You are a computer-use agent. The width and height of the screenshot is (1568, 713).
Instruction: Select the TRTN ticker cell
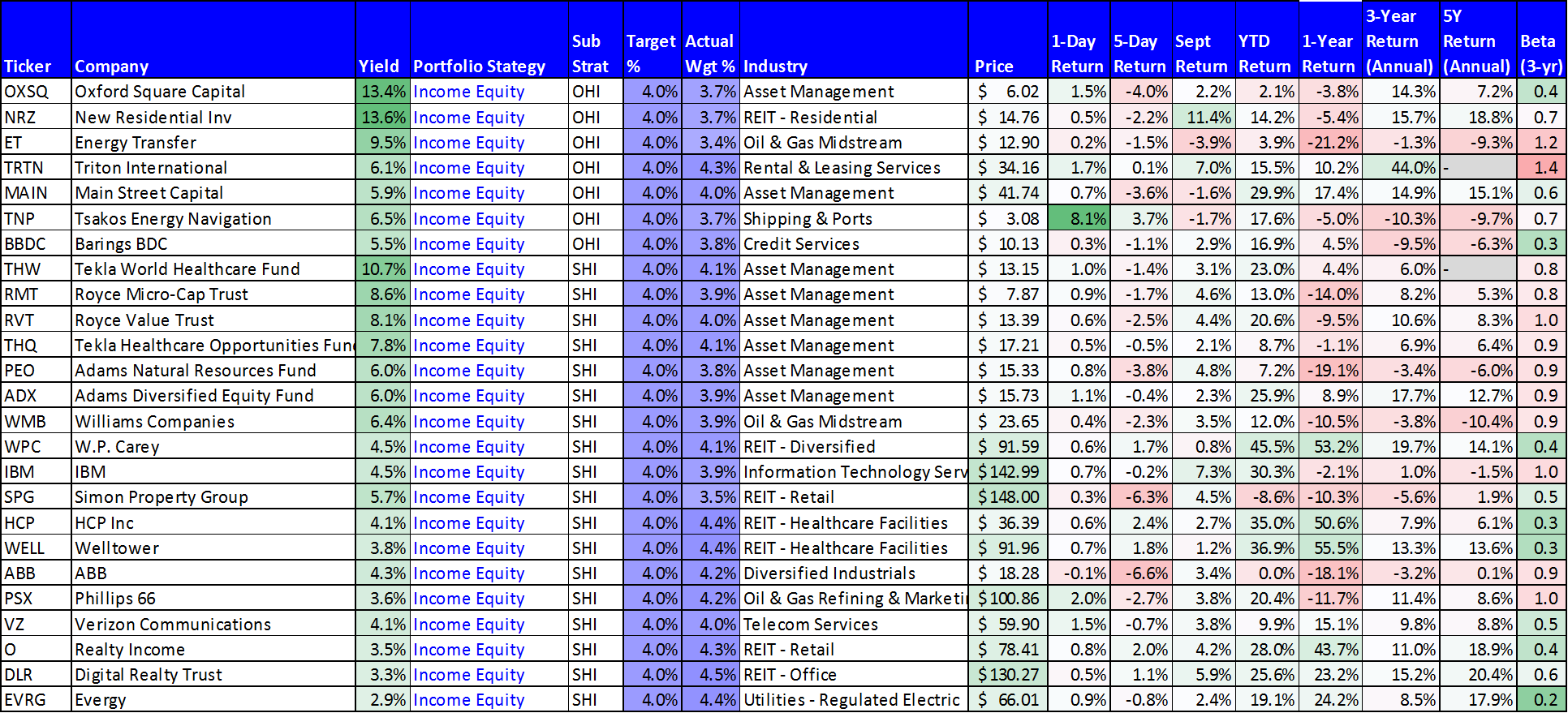click(36, 168)
